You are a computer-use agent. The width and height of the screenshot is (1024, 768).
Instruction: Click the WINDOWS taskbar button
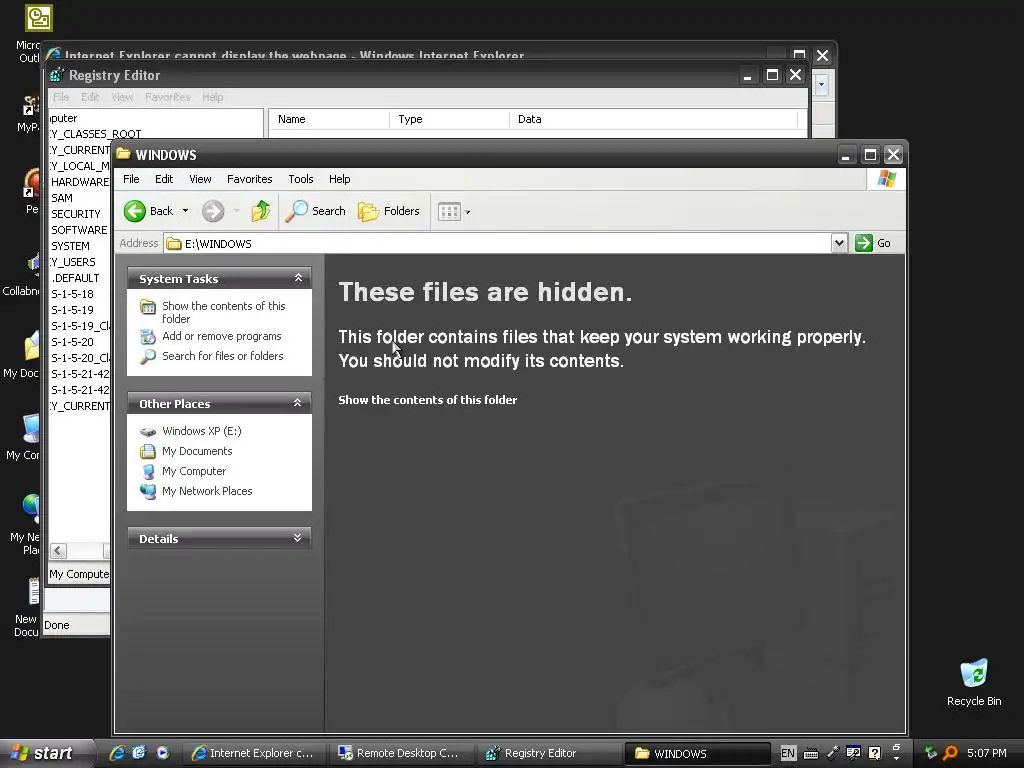point(697,754)
